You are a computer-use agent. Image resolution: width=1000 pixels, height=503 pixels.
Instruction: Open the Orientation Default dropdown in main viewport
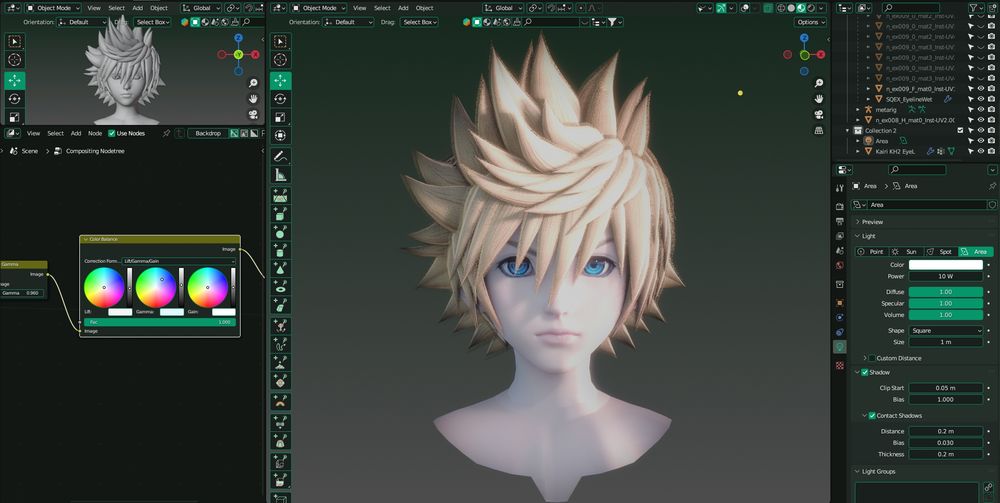coord(349,22)
